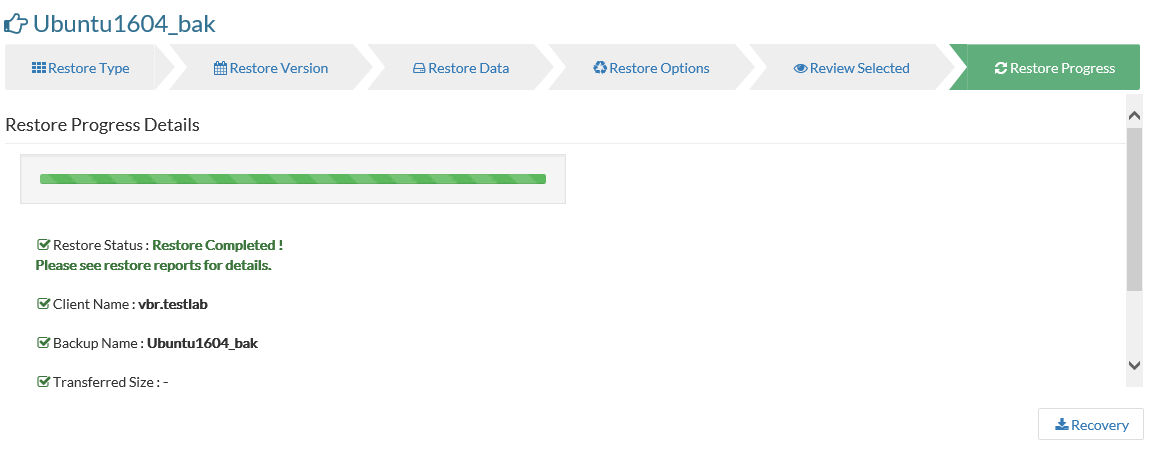Image resolution: width=1156 pixels, height=453 pixels.
Task: Click the green restore progress bar
Action: coord(293,179)
